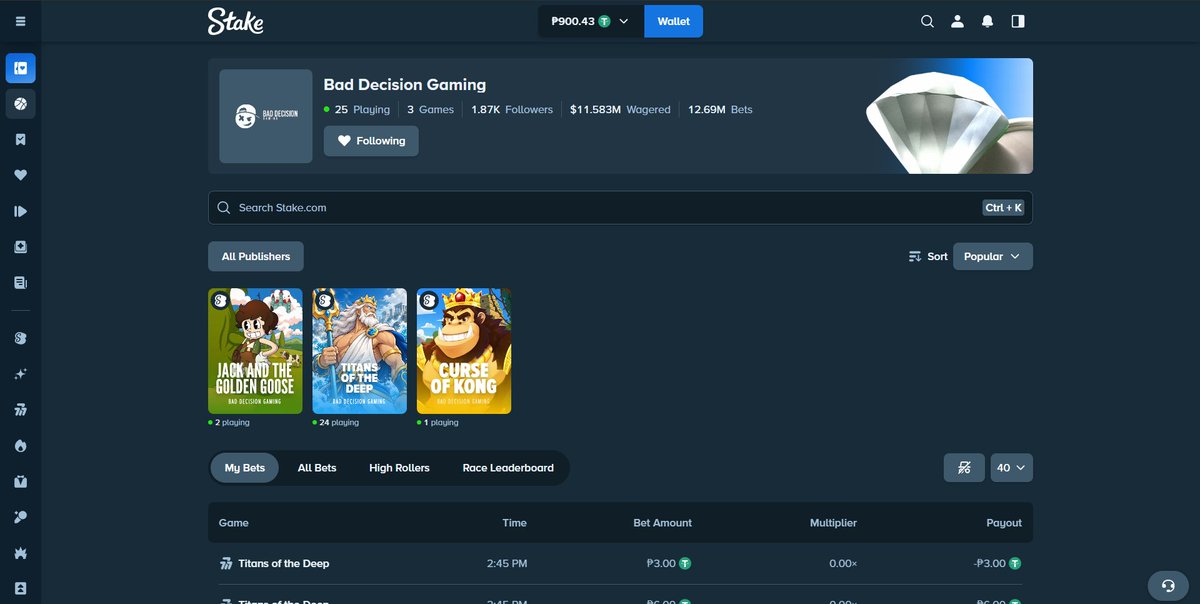This screenshot has height=604, width=1200.
Task: Click the Bet Amount column header
Action: [663, 523]
